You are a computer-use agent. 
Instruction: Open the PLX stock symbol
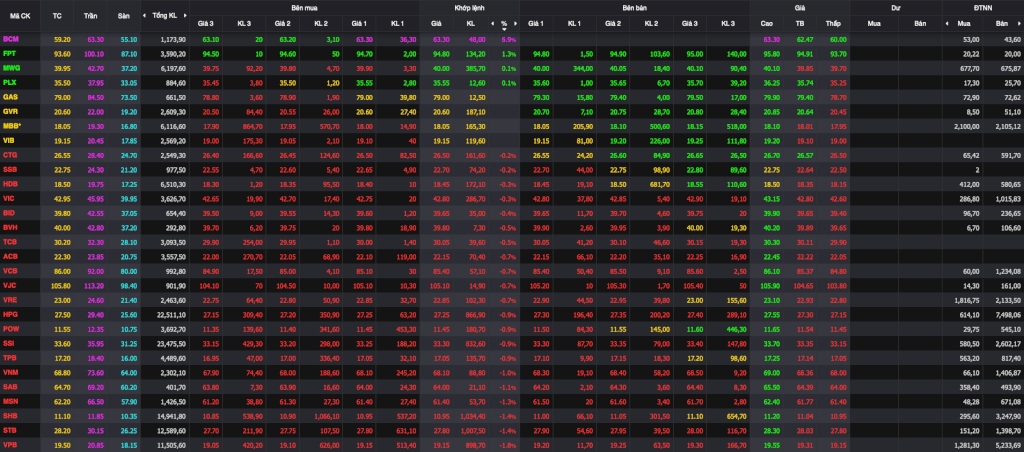pos(9,82)
